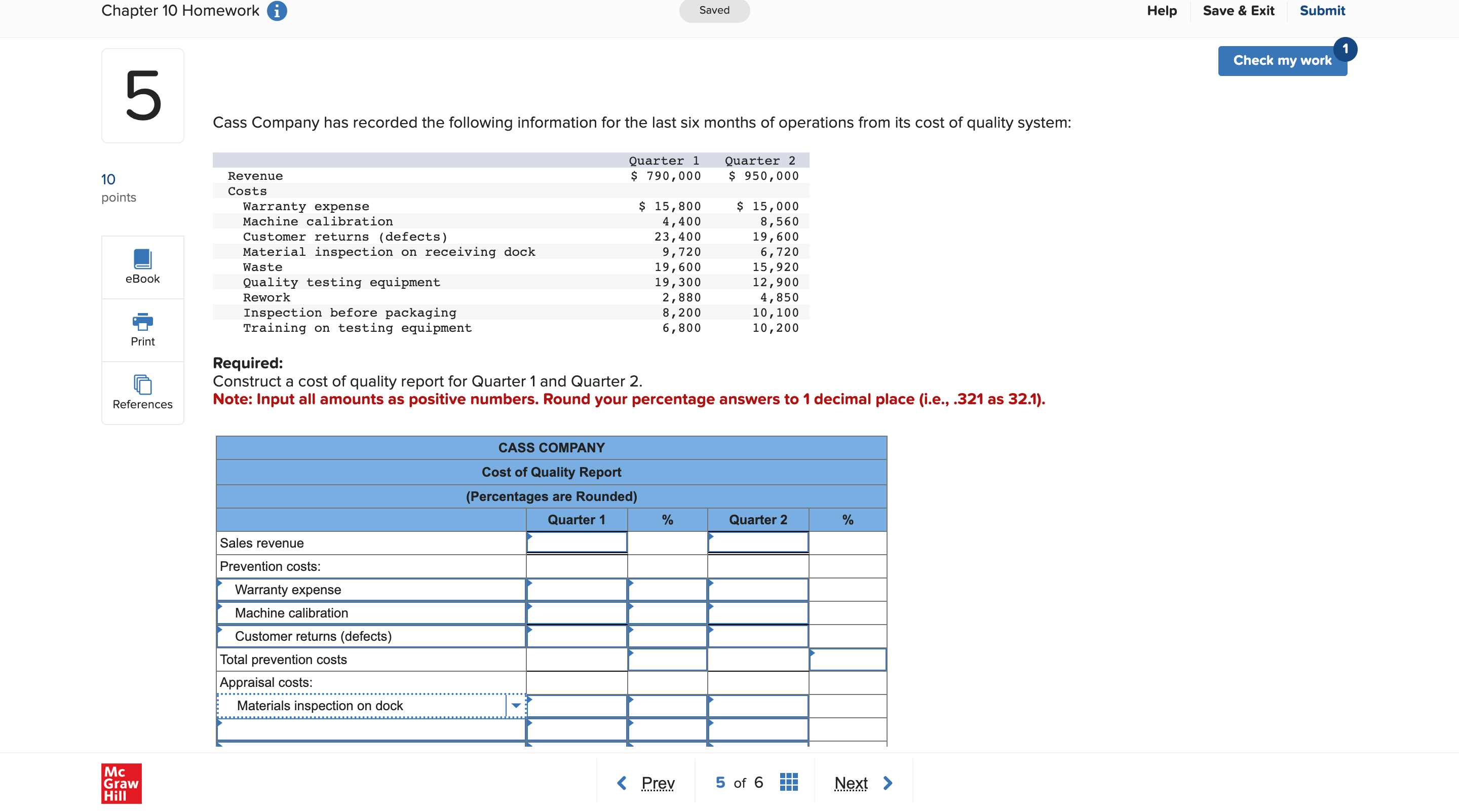Image resolution: width=1459 pixels, height=812 pixels.
Task: Expand the Materials inspection on dock dropdown
Action: [515, 706]
